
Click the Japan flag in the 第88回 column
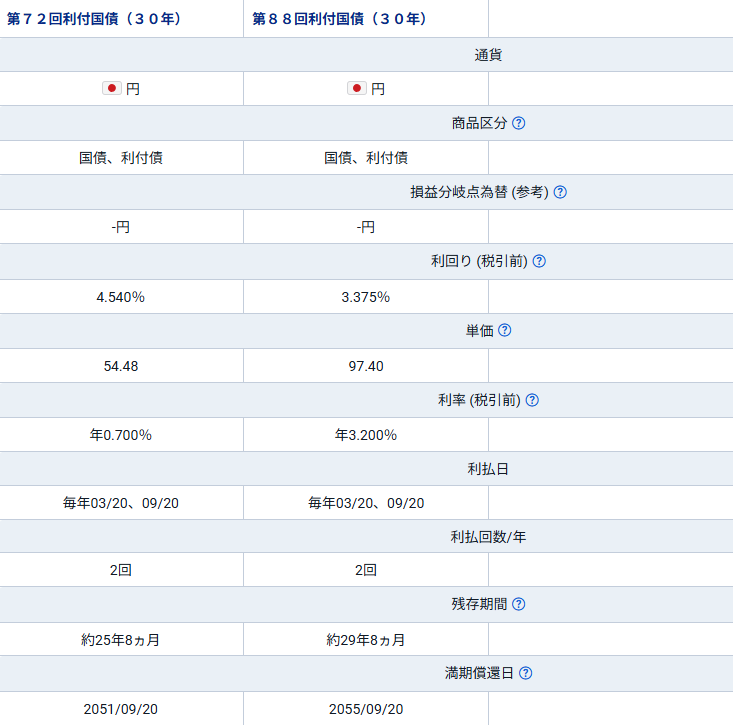pos(357,88)
